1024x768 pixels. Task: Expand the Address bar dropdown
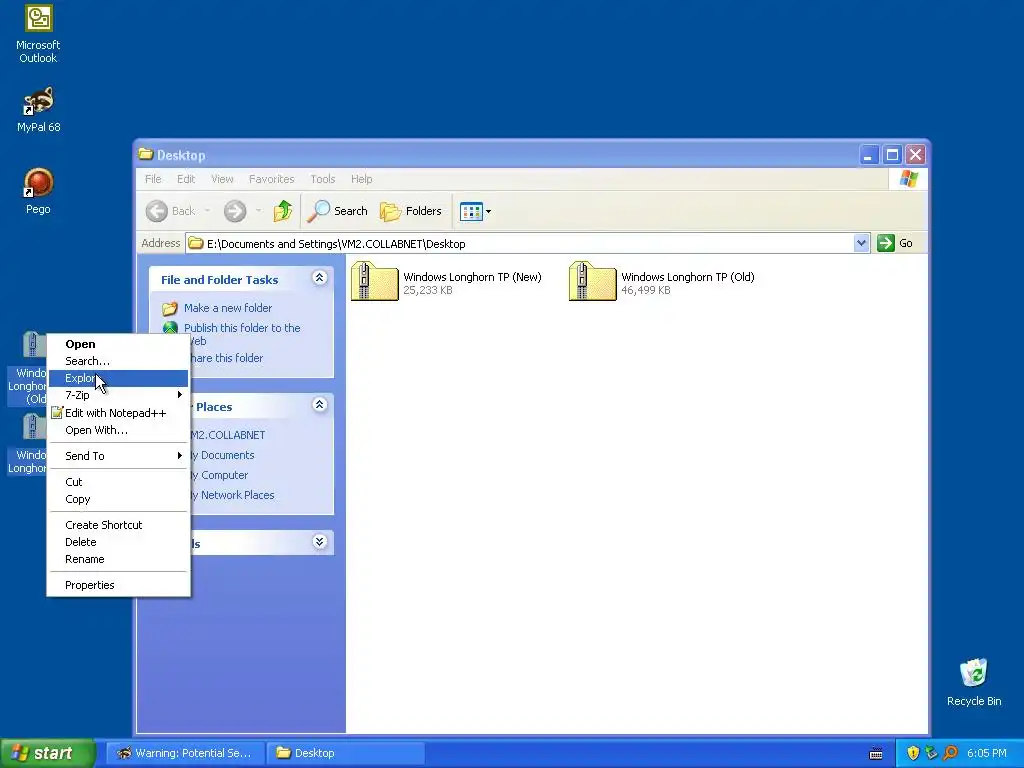coord(861,244)
